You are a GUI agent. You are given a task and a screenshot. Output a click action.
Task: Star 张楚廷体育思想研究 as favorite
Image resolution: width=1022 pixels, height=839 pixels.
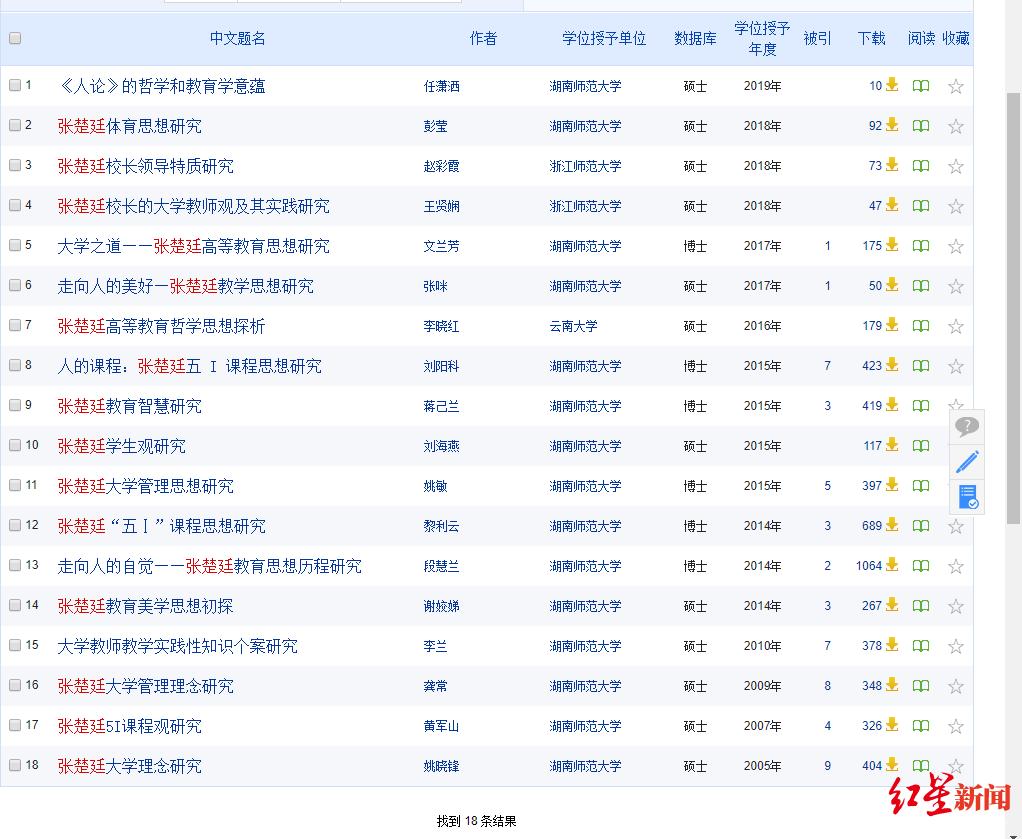956,126
